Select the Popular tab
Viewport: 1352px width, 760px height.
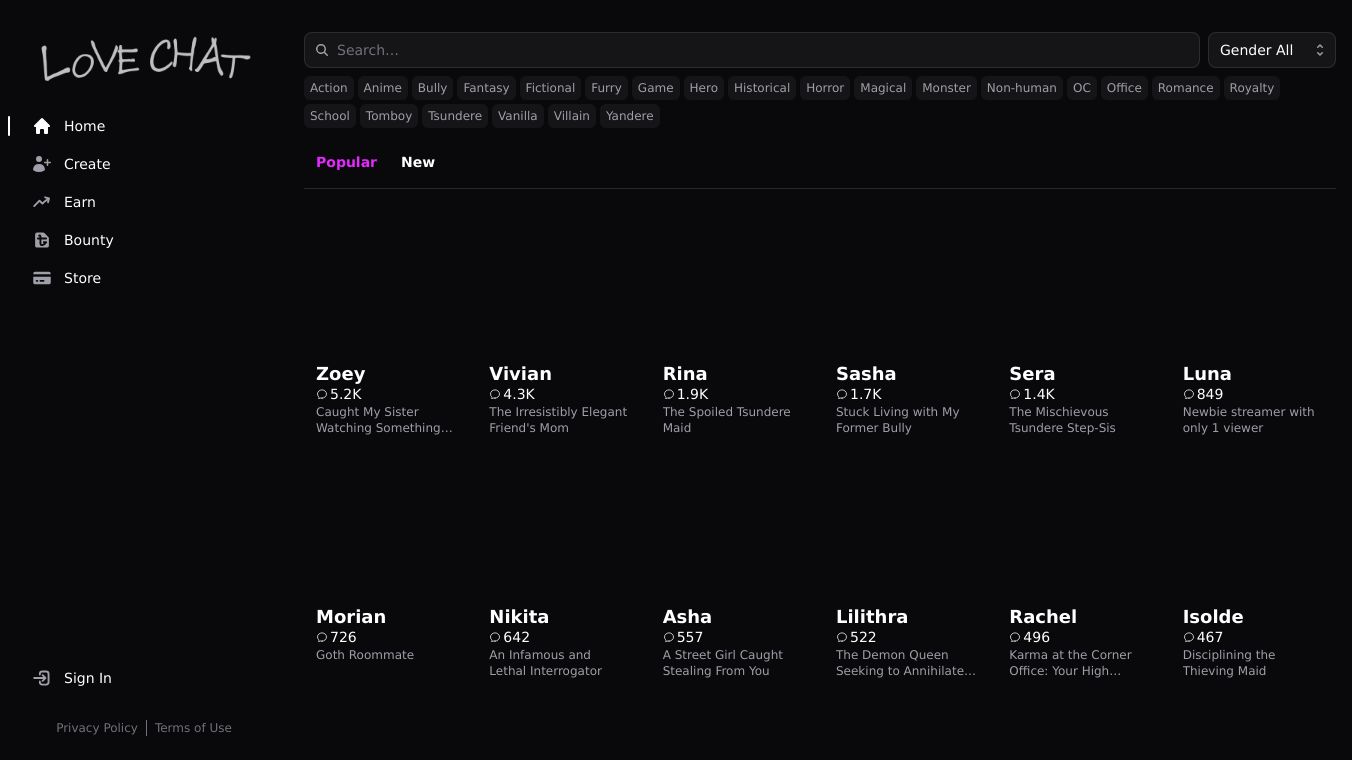346,162
